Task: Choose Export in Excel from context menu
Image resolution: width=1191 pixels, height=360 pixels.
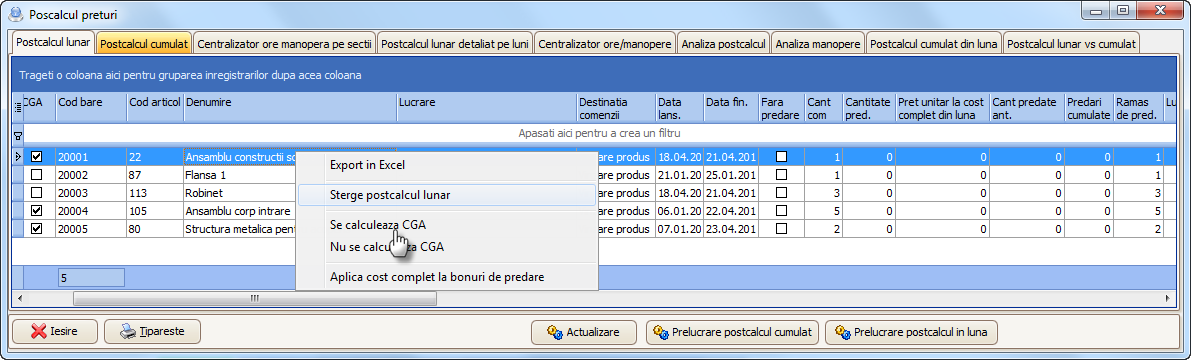Action: point(447,165)
